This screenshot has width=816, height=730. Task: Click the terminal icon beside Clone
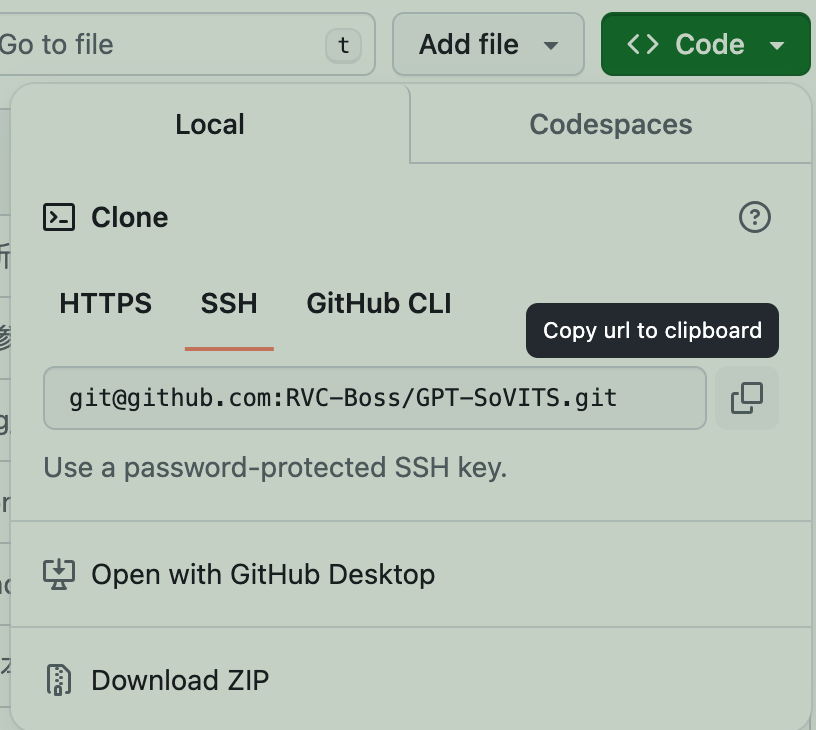(x=59, y=217)
